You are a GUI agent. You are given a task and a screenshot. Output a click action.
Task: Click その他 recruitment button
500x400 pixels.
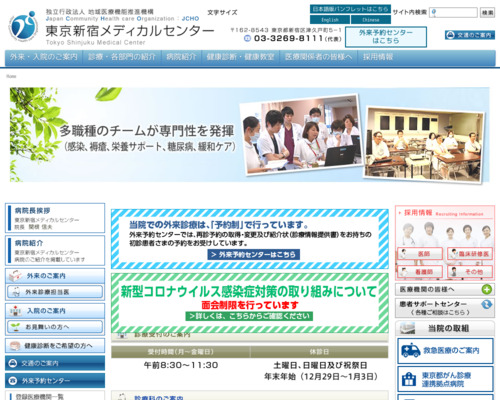[470, 272]
